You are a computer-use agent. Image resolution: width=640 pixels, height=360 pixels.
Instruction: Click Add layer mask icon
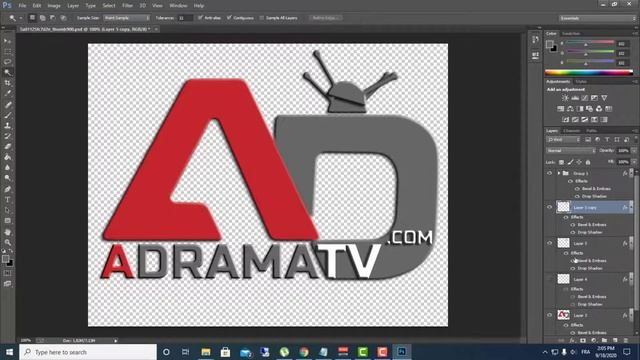click(583, 340)
